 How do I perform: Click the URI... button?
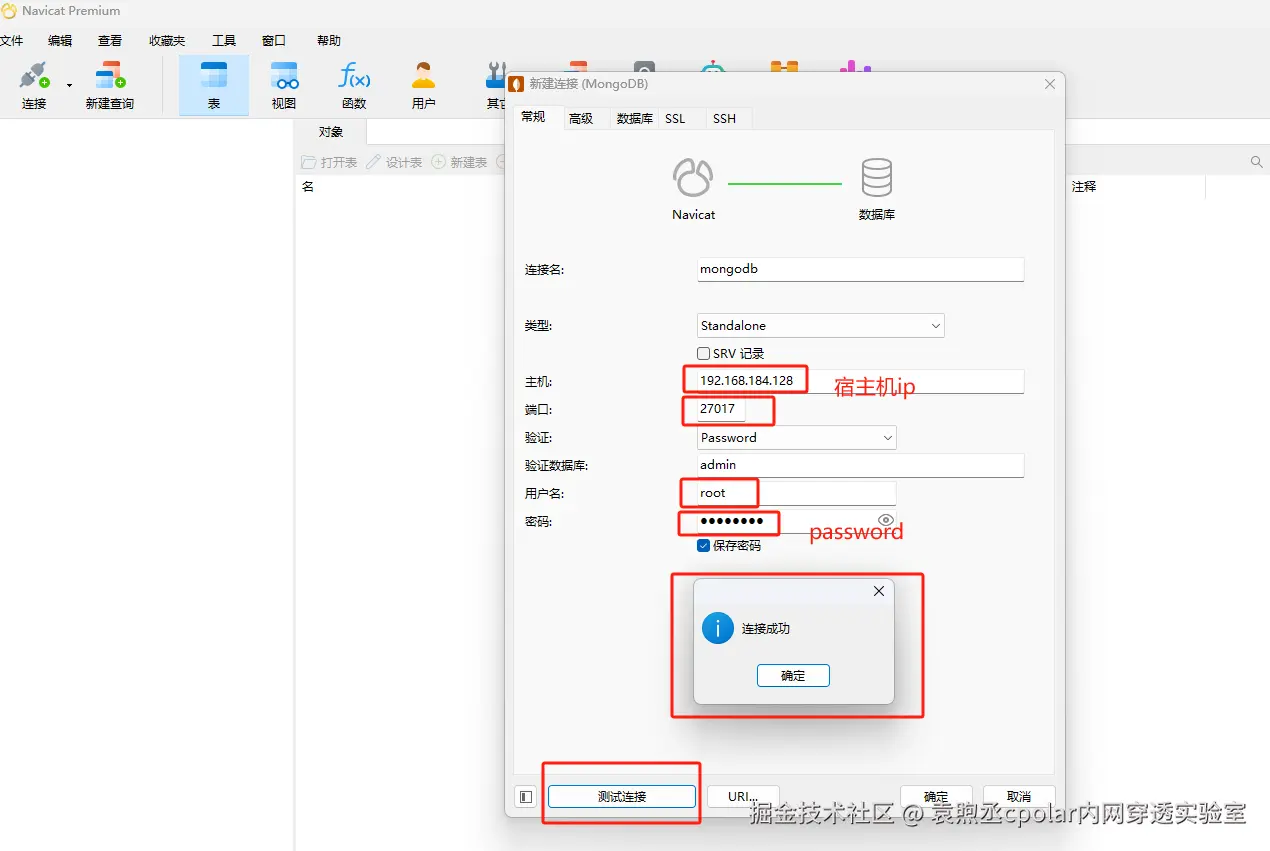point(743,797)
